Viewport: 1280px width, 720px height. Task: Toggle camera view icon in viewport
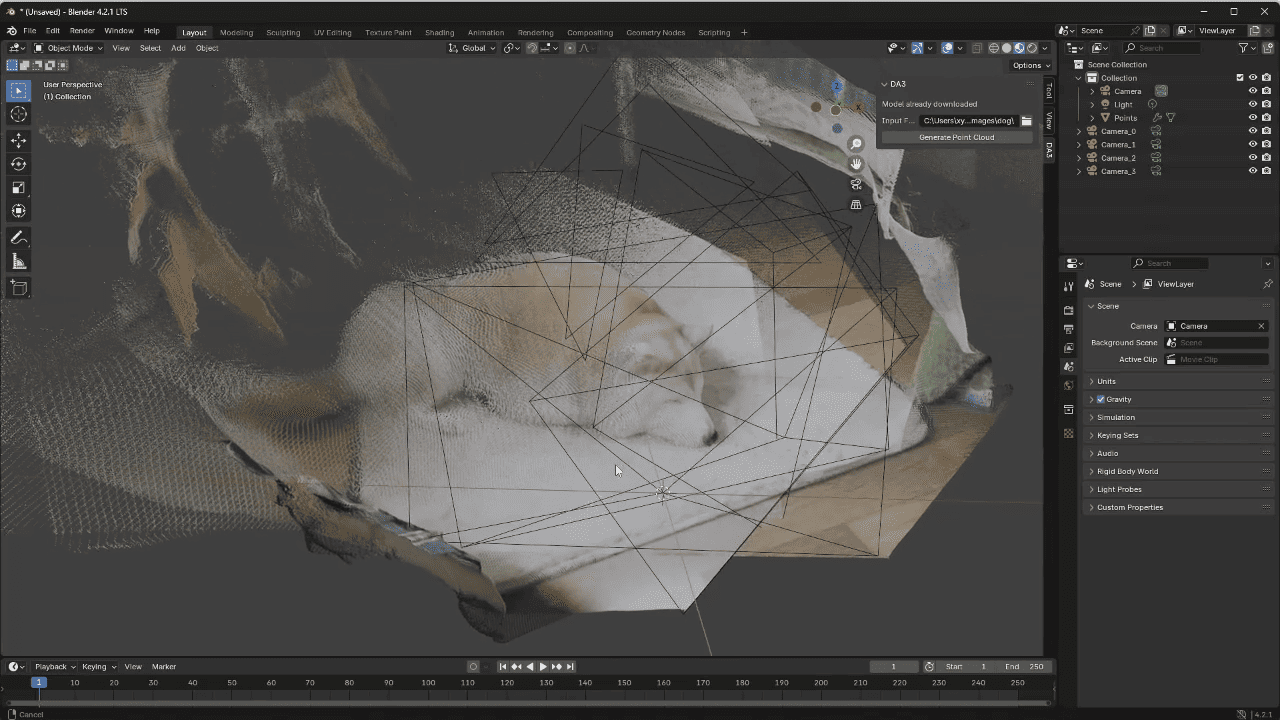[856, 184]
